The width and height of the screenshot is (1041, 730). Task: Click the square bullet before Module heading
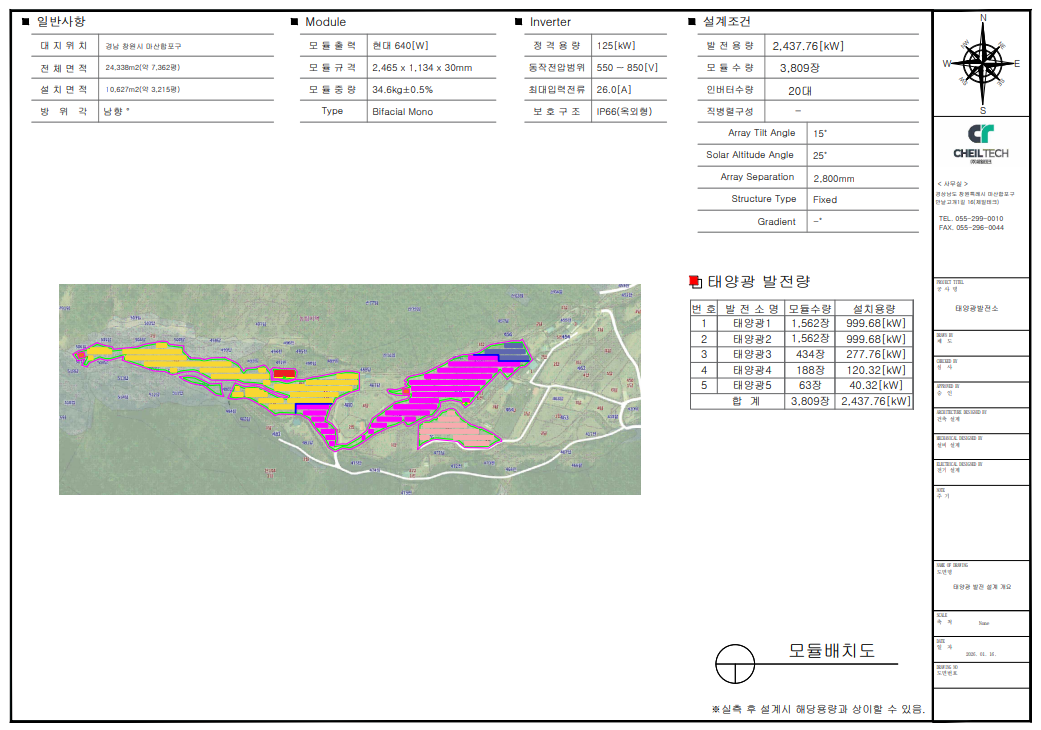coord(294,22)
